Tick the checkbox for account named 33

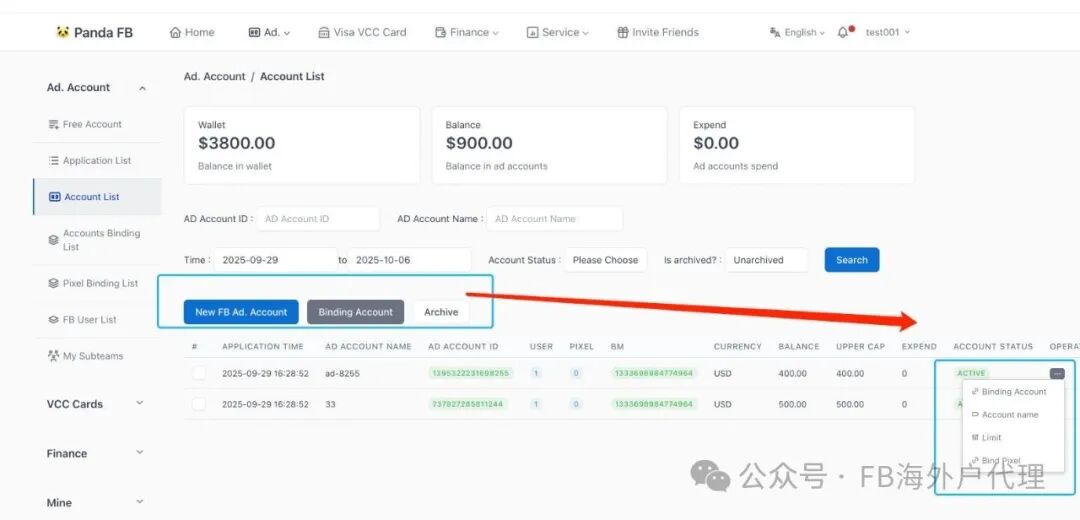(x=199, y=404)
